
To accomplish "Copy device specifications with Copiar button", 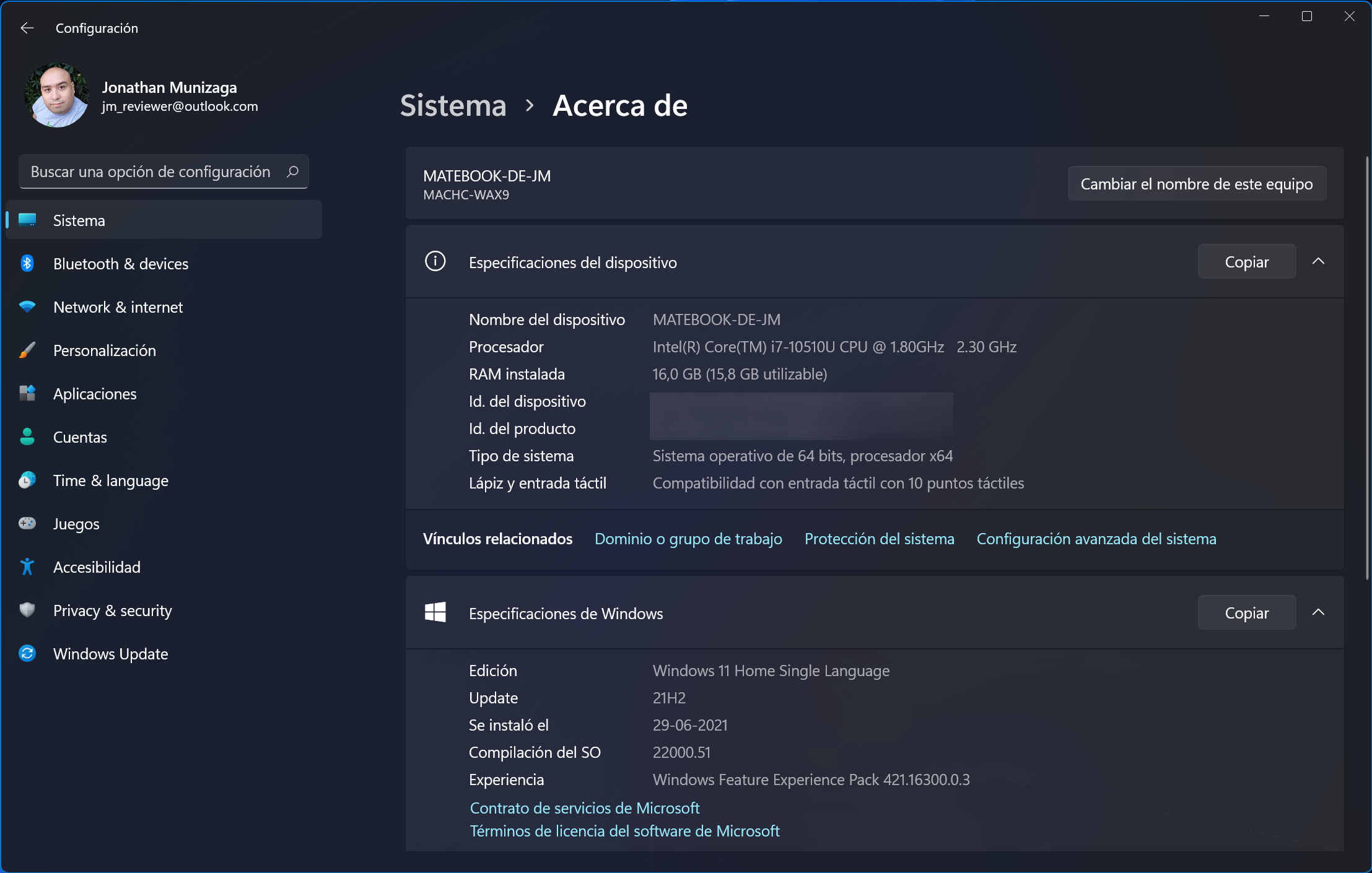I will coord(1246,262).
